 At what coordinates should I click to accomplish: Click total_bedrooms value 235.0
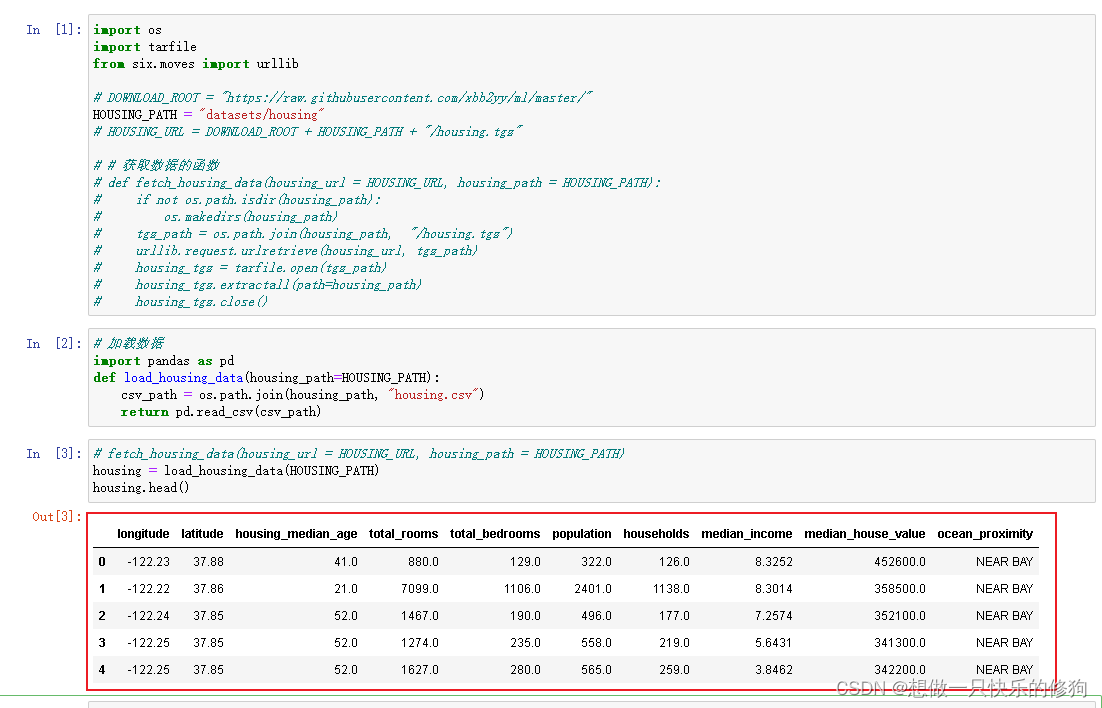click(x=526, y=643)
